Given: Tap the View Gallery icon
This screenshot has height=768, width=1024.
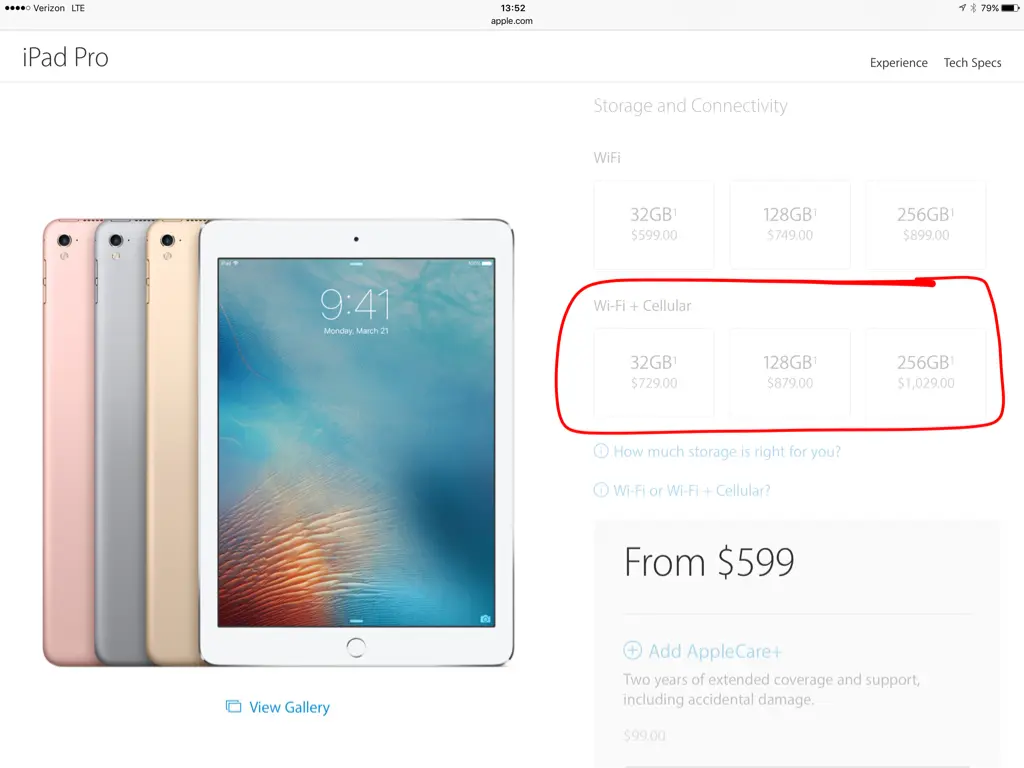Looking at the screenshot, I should (233, 707).
